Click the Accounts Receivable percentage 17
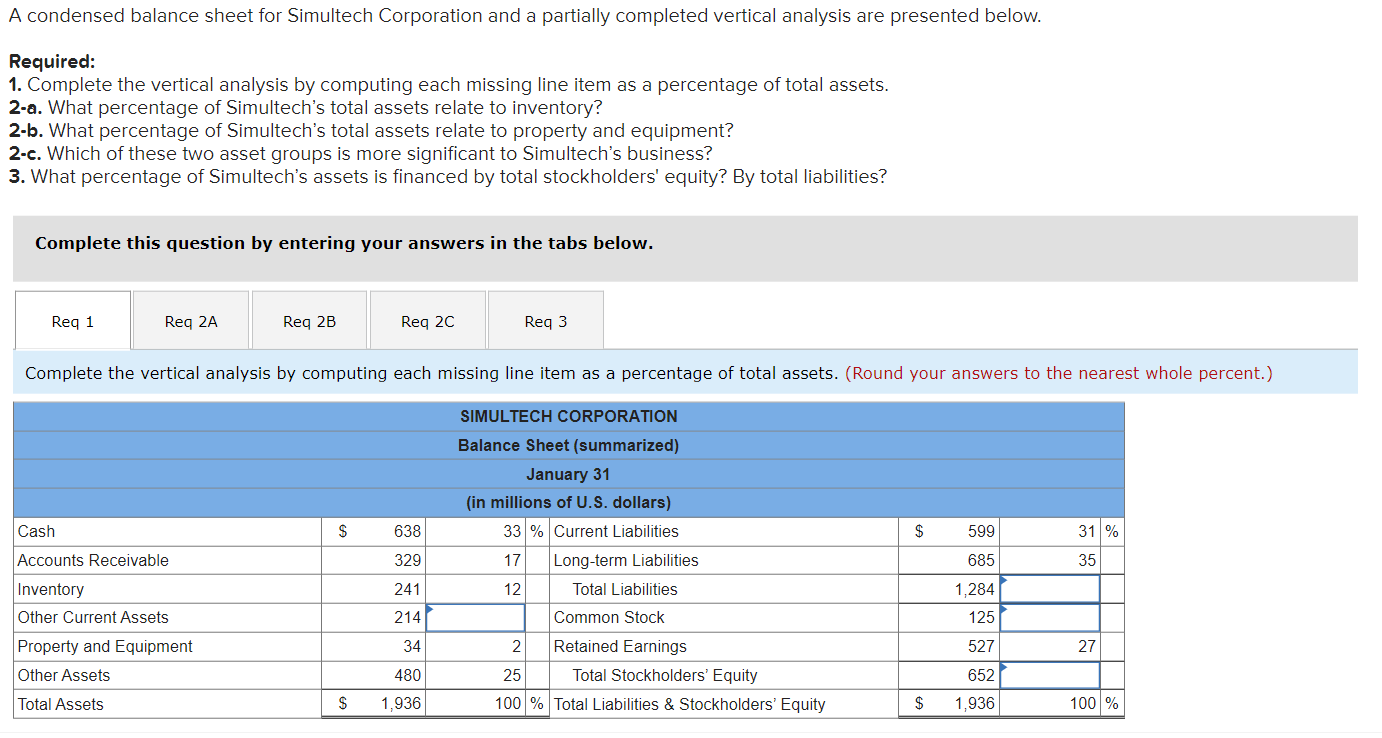Image resolution: width=1382 pixels, height=738 pixels. [x=512, y=561]
